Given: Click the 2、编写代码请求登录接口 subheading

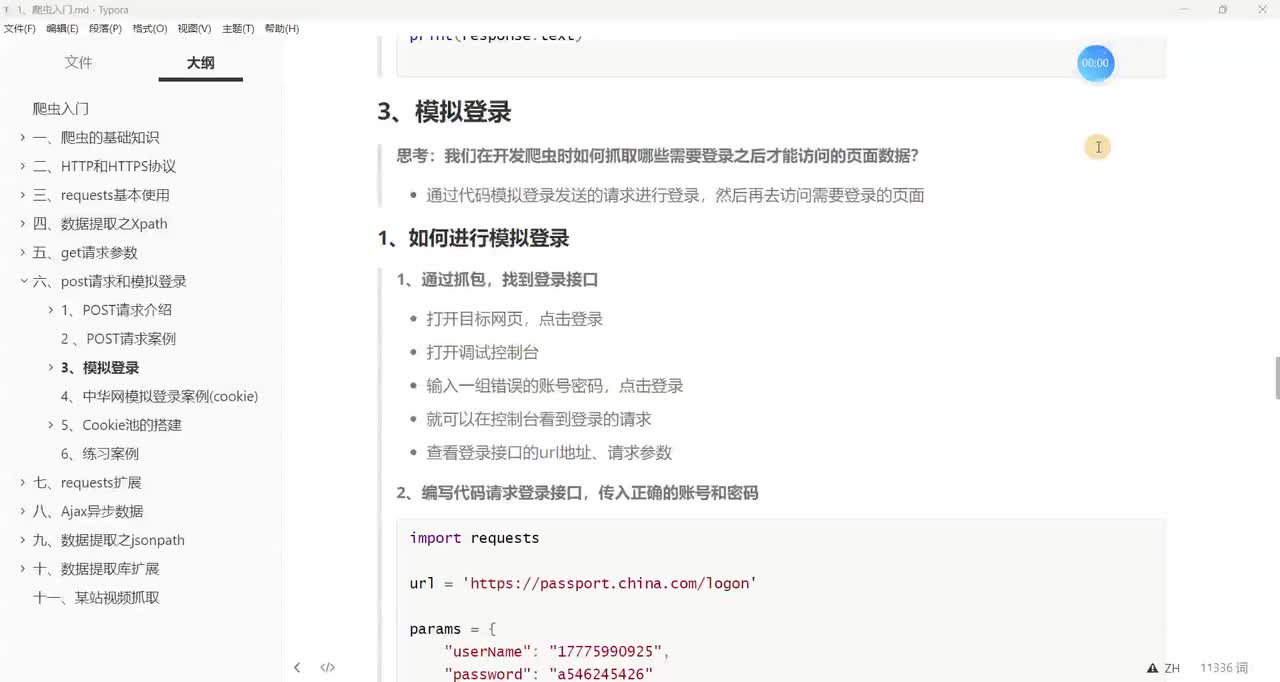Looking at the screenshot, I should click(577, 492).
